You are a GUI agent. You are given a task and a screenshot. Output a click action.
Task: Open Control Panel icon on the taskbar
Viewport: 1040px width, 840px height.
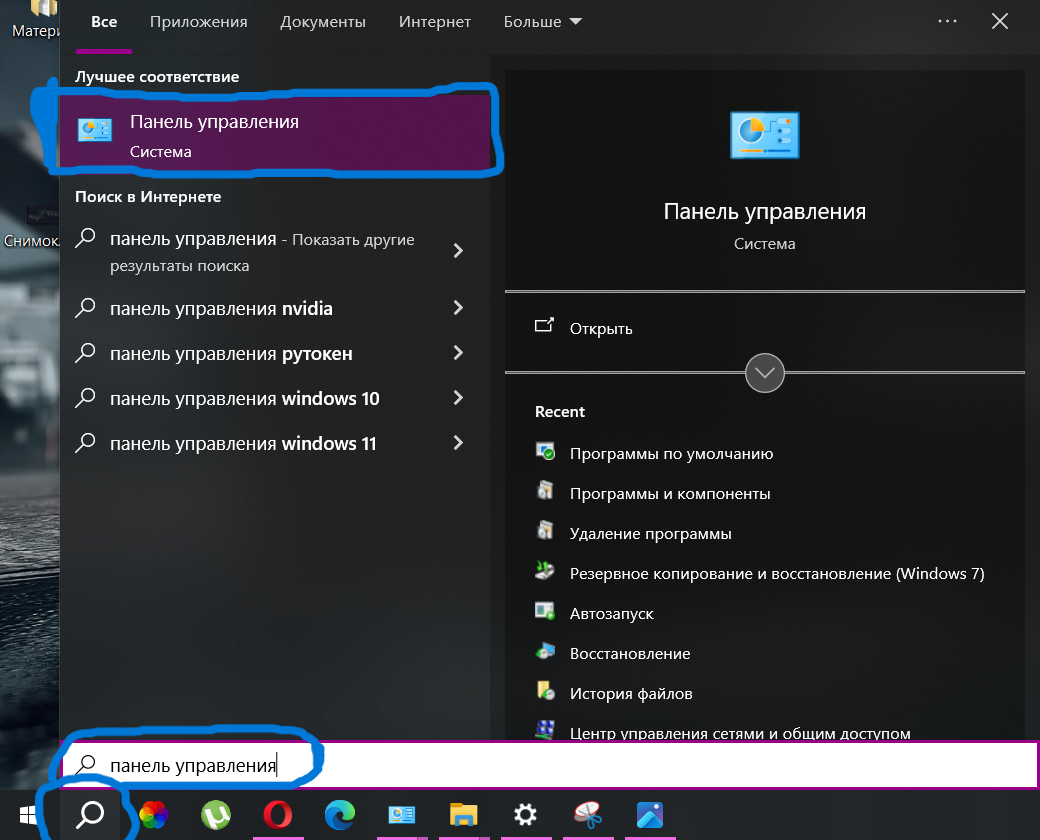(402, 815)
